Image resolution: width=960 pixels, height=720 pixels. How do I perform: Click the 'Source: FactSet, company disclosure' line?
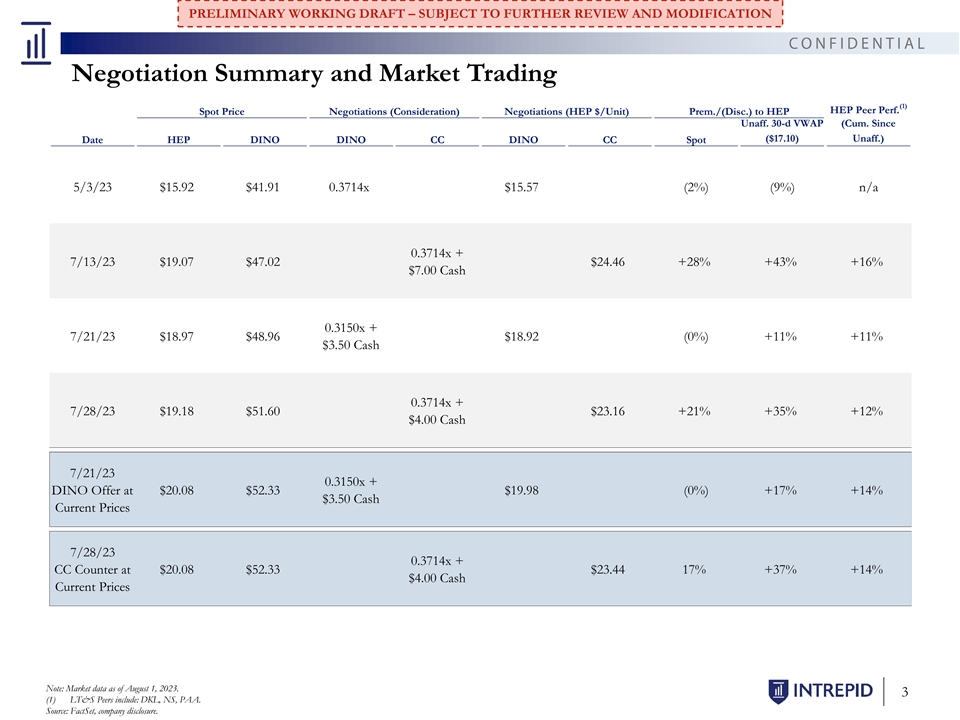click(102, 711)
